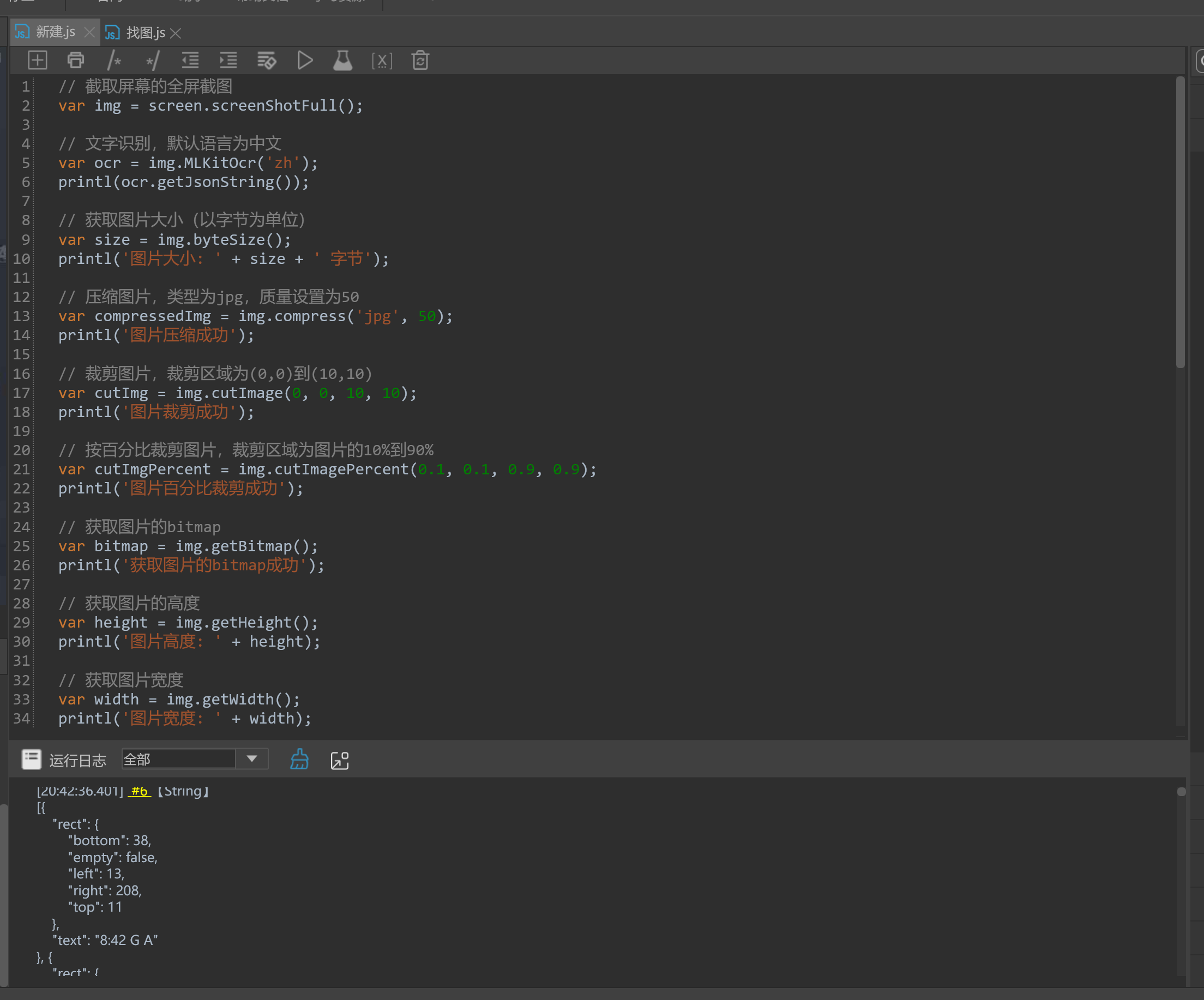Click the [x] variable icon in the toolbar

pos(382,60)
